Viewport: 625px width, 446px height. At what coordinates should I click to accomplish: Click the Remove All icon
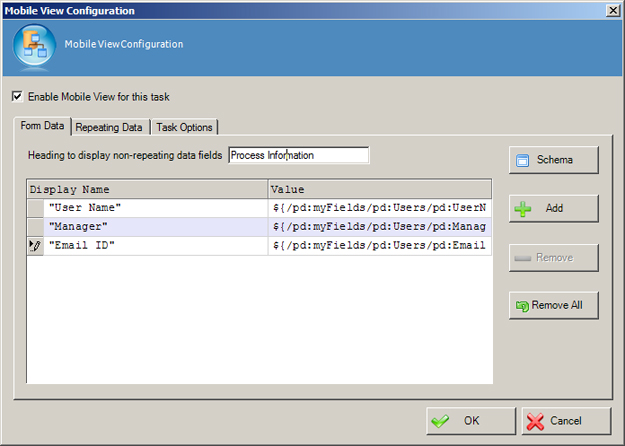tap(520, 305)
